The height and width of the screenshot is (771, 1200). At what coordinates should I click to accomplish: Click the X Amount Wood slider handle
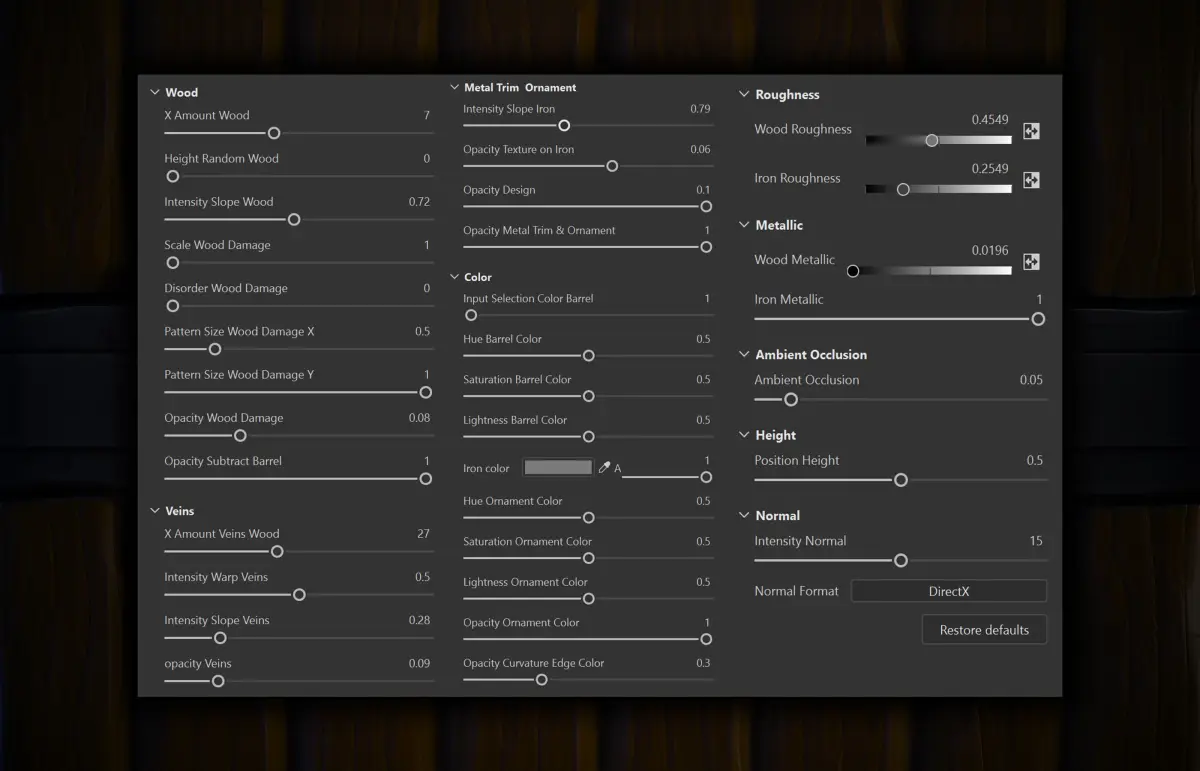tap(274, 133)
